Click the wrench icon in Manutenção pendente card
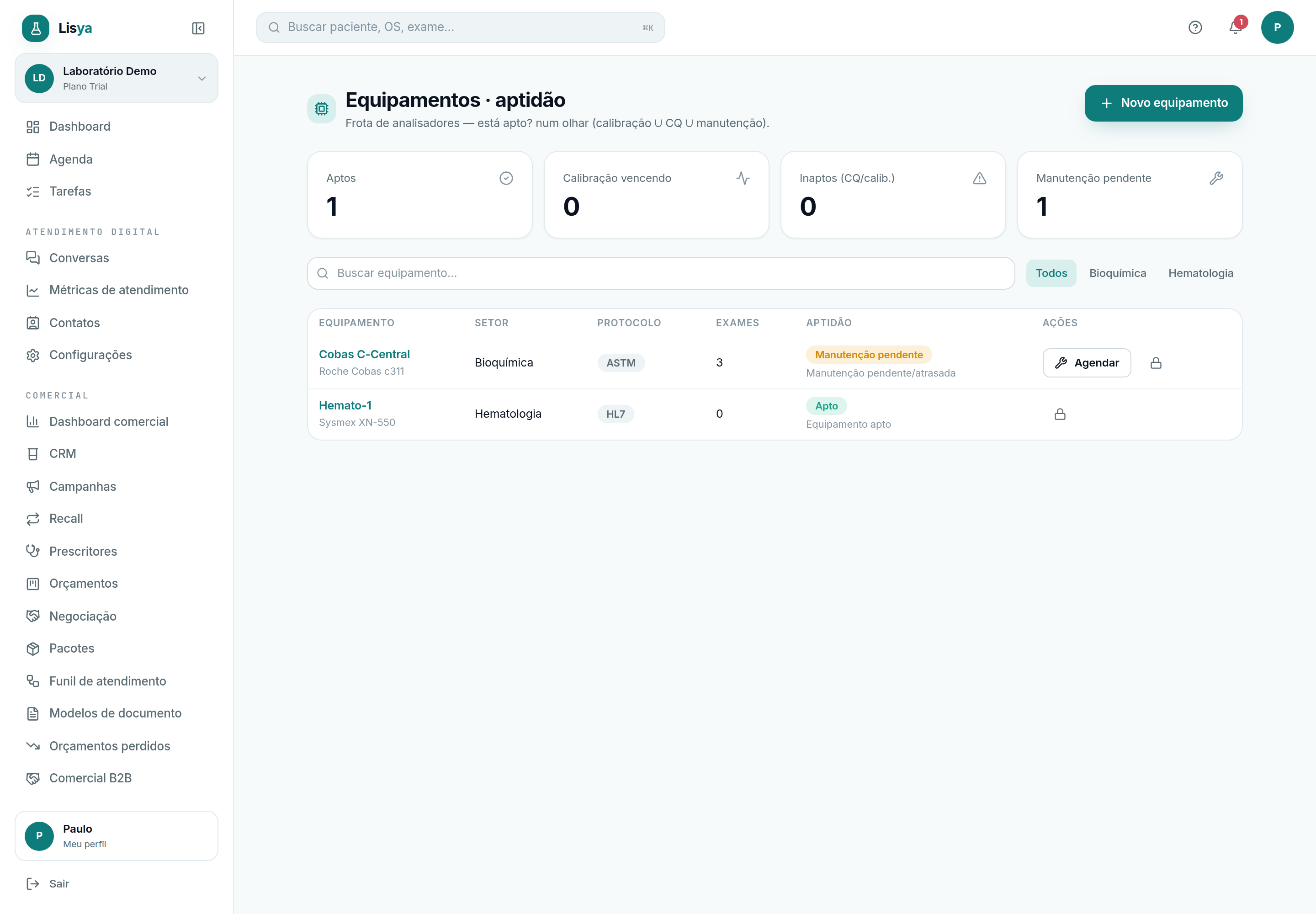Screen dimensions: 1316x914 pyautogui.click(x=1216, y=178)
